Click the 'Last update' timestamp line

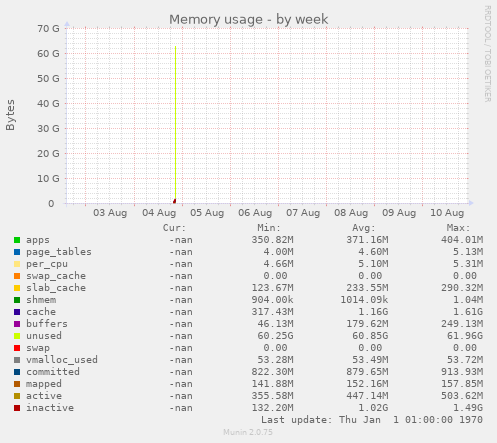372,420
